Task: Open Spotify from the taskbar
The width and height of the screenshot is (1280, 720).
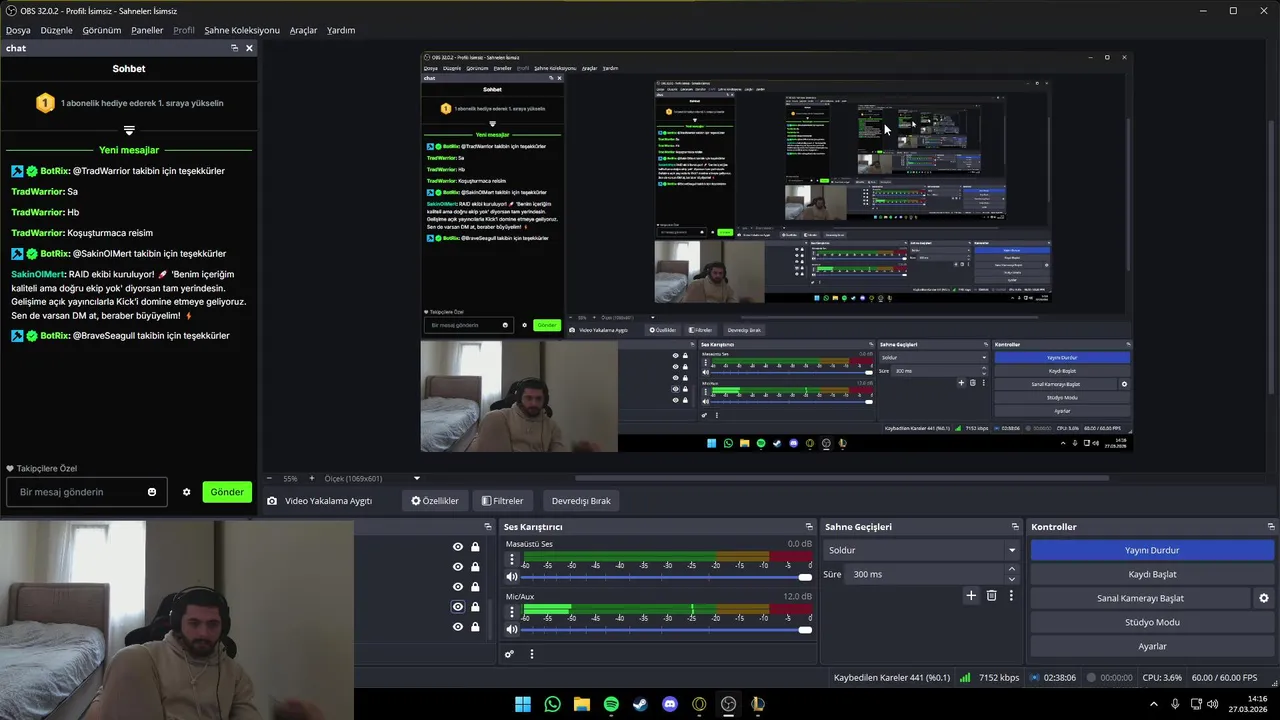Action: (x=611, y=704)
